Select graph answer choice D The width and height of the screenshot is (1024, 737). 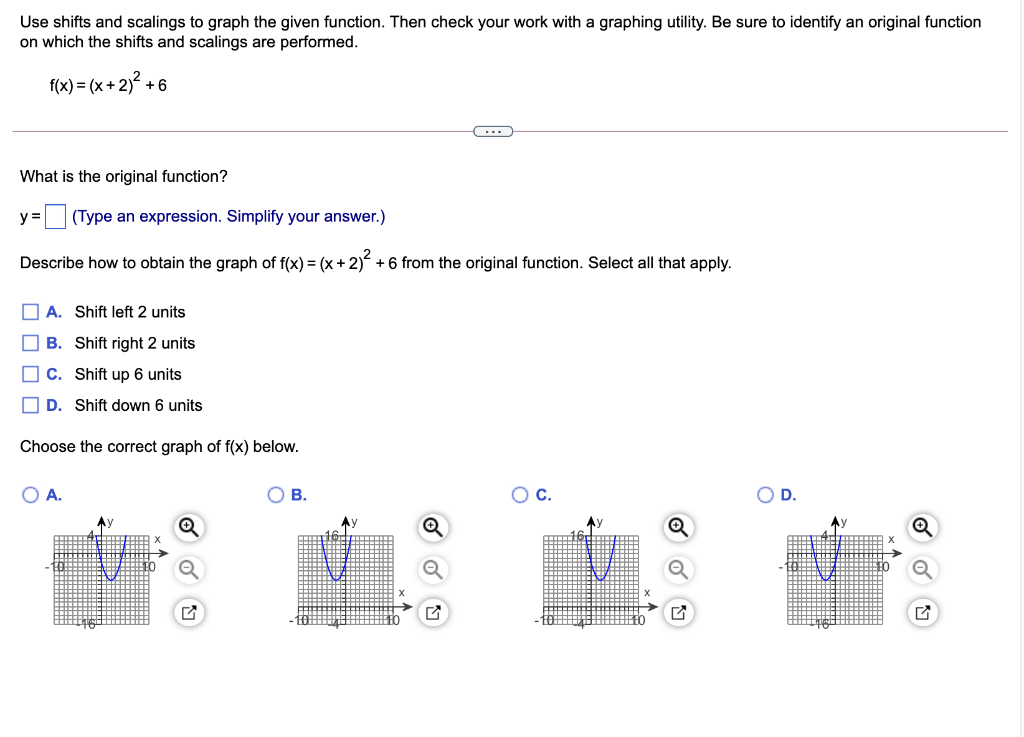[x=765, y=495]
